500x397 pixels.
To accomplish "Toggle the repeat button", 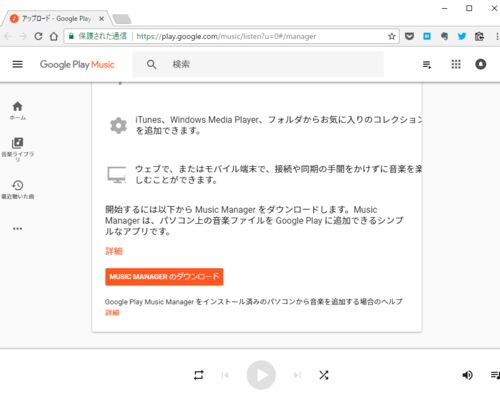I will point(199,375).
